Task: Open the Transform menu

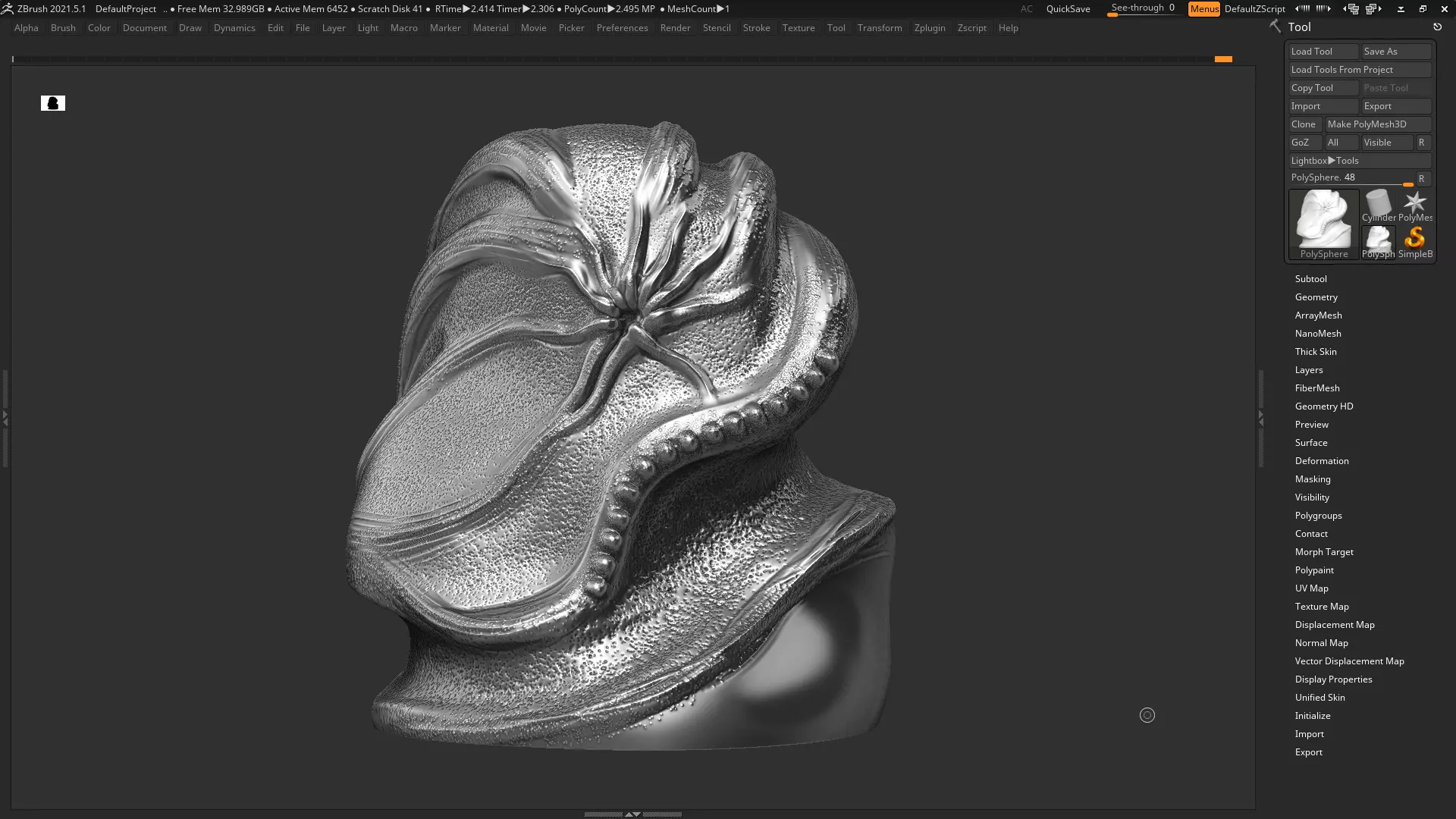Action: pyautogui.click(x=880, y=28)
